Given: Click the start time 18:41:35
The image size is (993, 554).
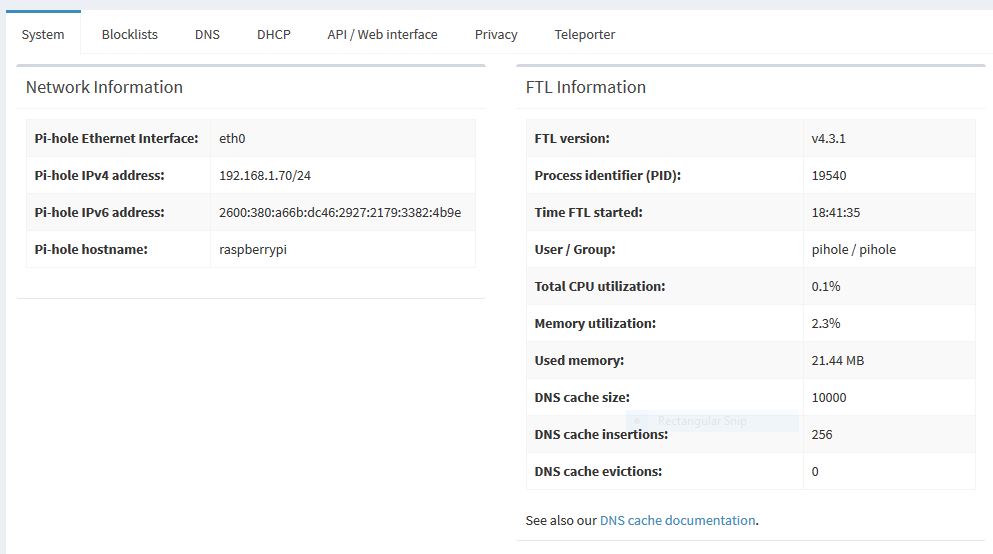Looking at the screenshot, I should pyautogui.click(x=836, y=213).
